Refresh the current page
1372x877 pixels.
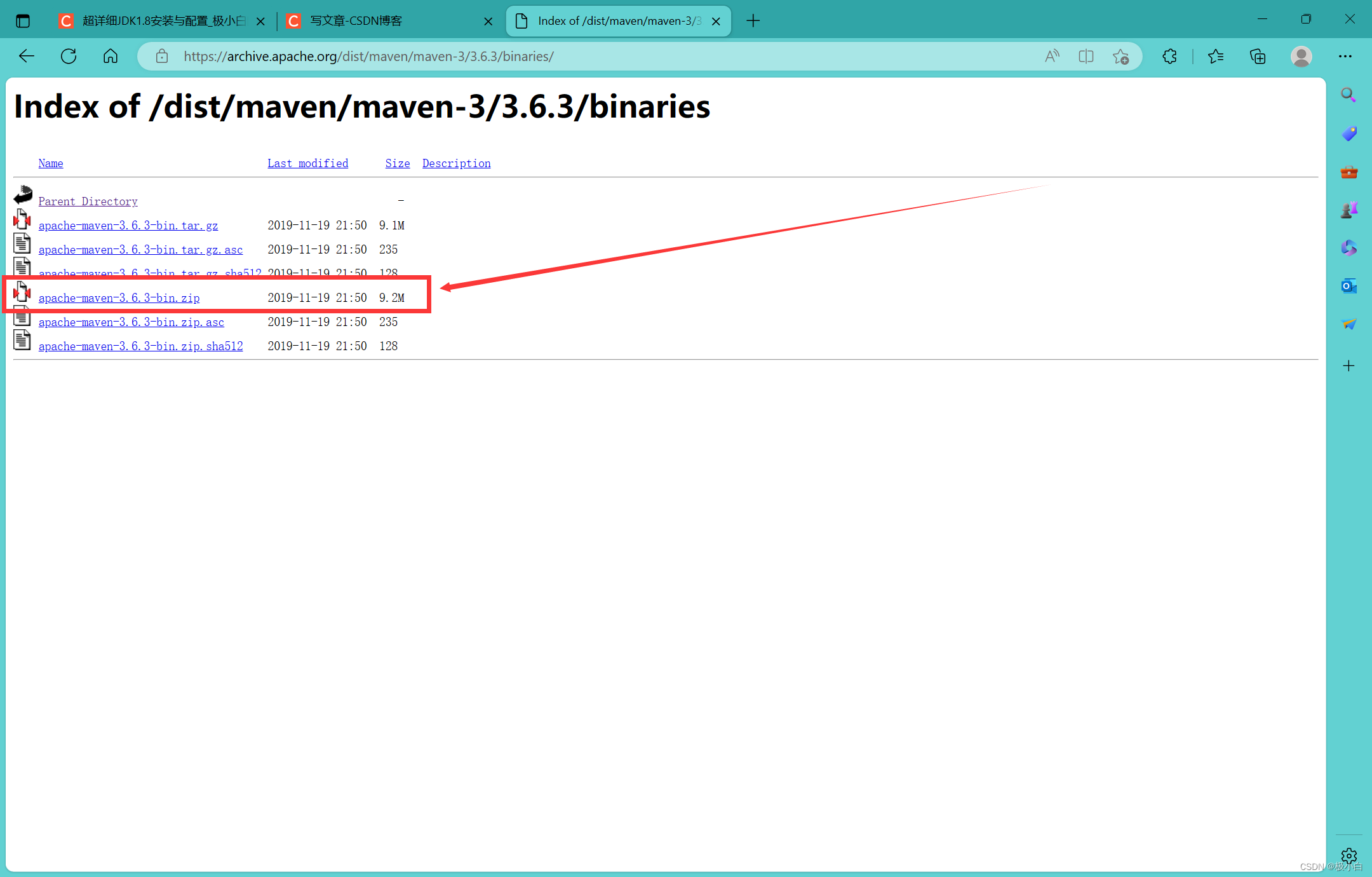point(69,57)
